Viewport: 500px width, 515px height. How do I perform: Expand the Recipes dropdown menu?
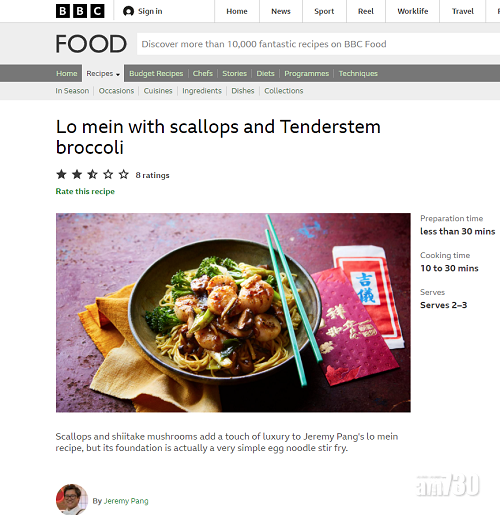[x=103, y=73]
